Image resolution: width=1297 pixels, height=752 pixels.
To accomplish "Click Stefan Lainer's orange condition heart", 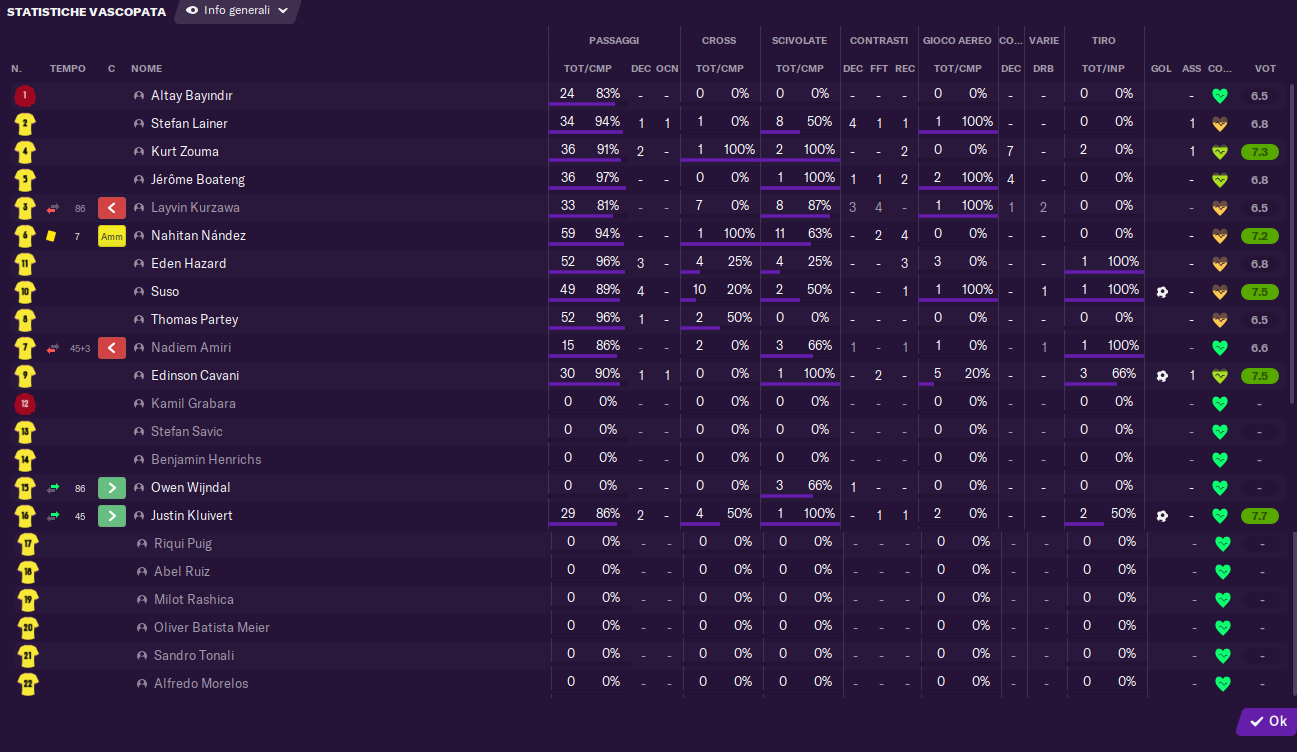I will (1219, 124).
